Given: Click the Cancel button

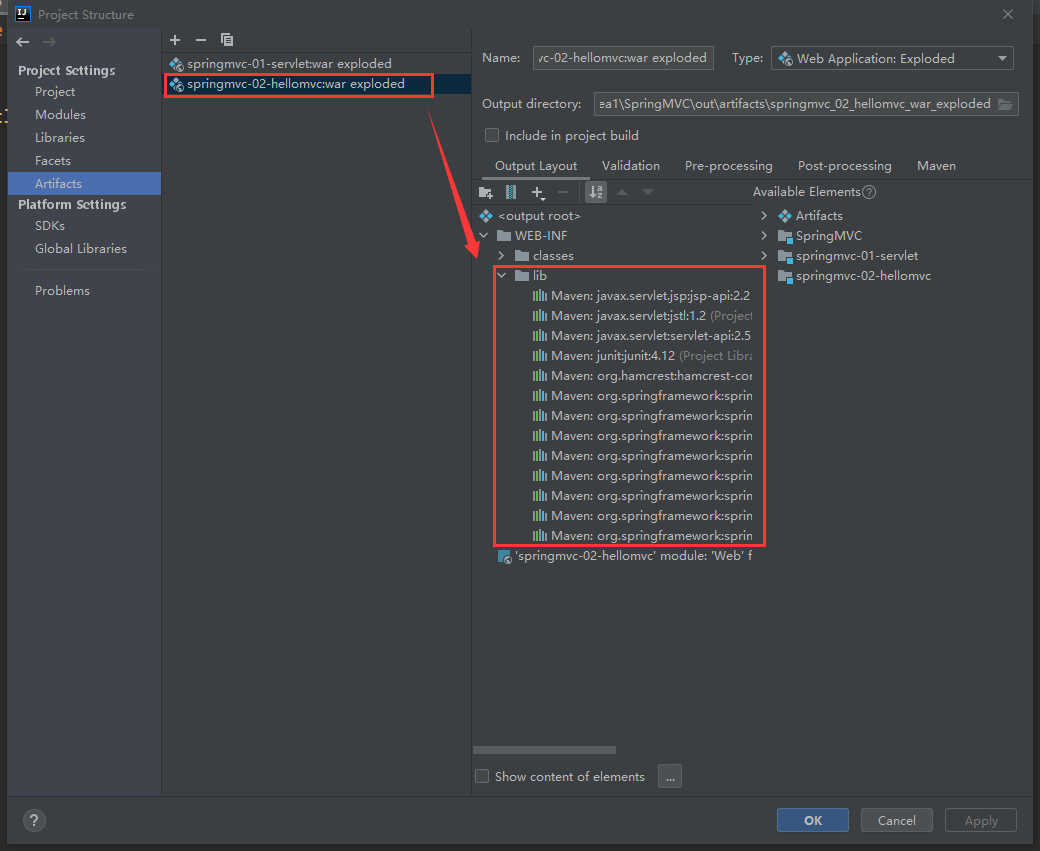Looking at the screenshot, I should click(897, 820).
